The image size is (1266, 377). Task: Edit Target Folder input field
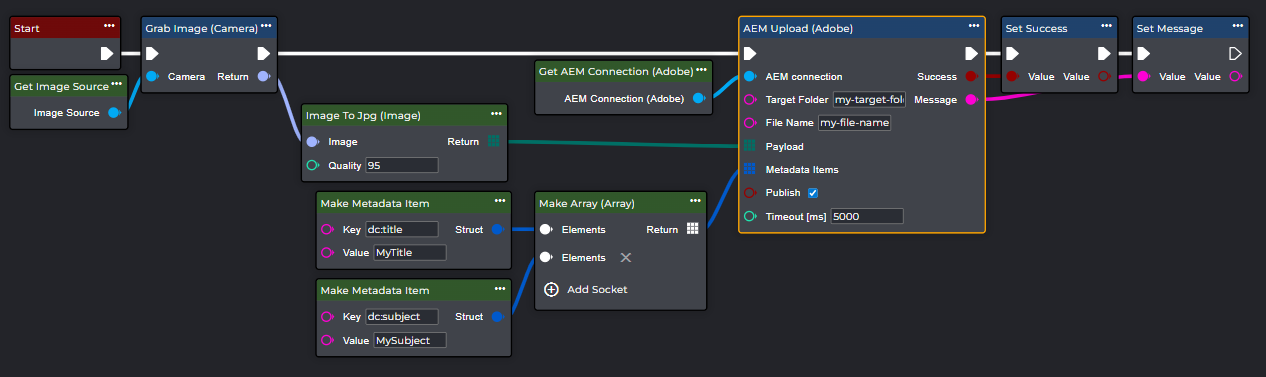869,99
